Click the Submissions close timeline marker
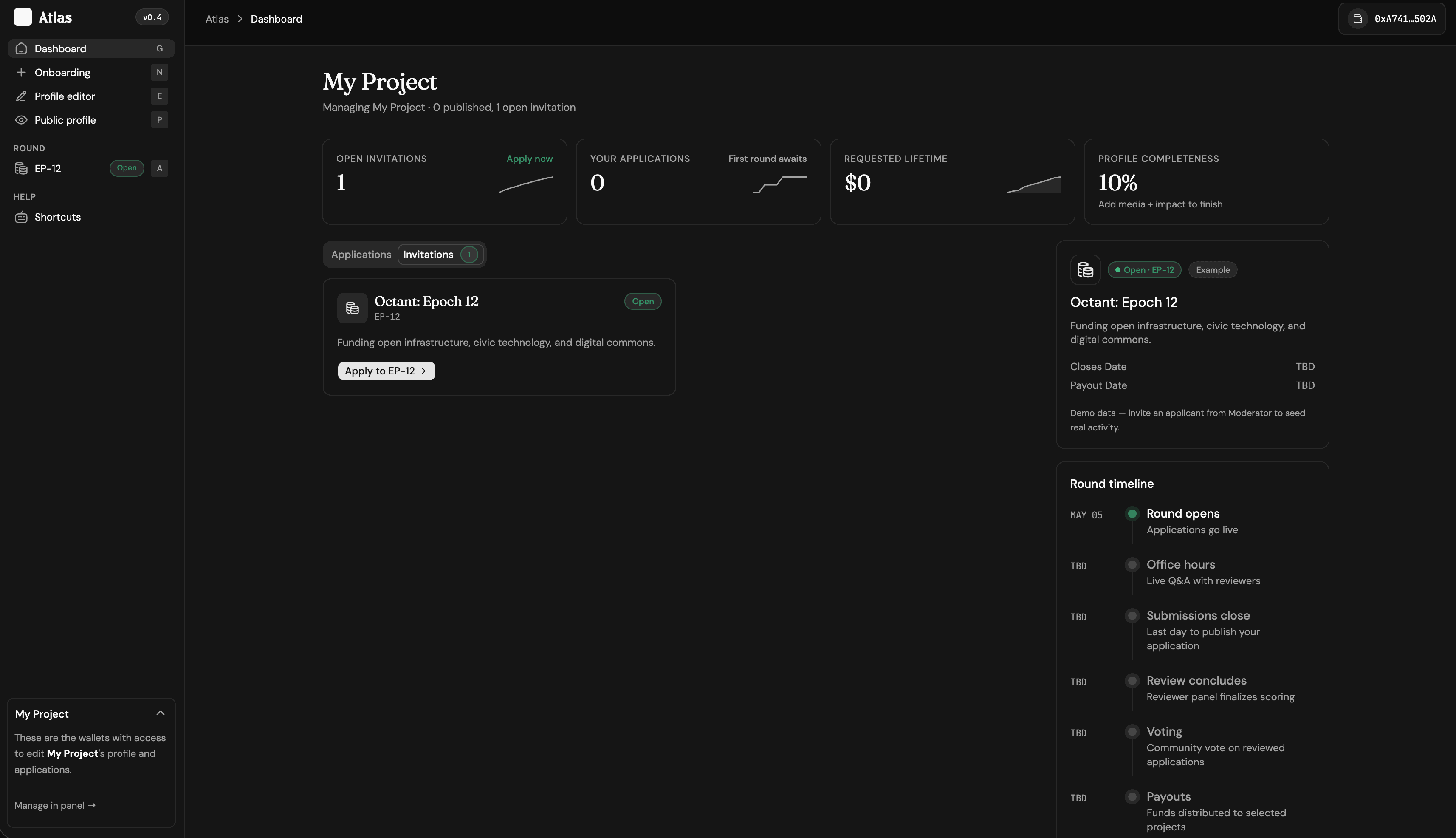Image resolution: width=1456 pixels, height=838 pixels. [1132, 616]
